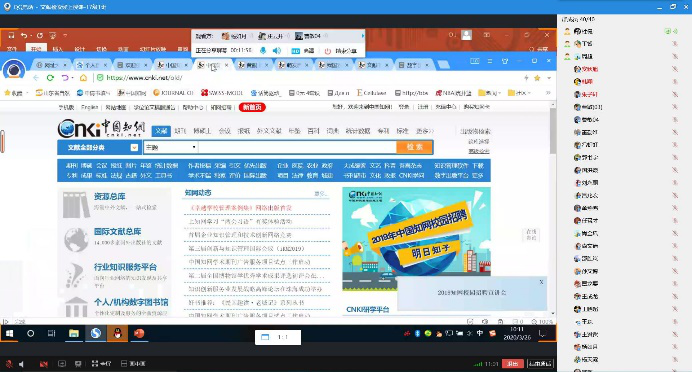Screen dimensions: 692x372
Task: Click the CNKI search text input box
Action: coord(297,147)
